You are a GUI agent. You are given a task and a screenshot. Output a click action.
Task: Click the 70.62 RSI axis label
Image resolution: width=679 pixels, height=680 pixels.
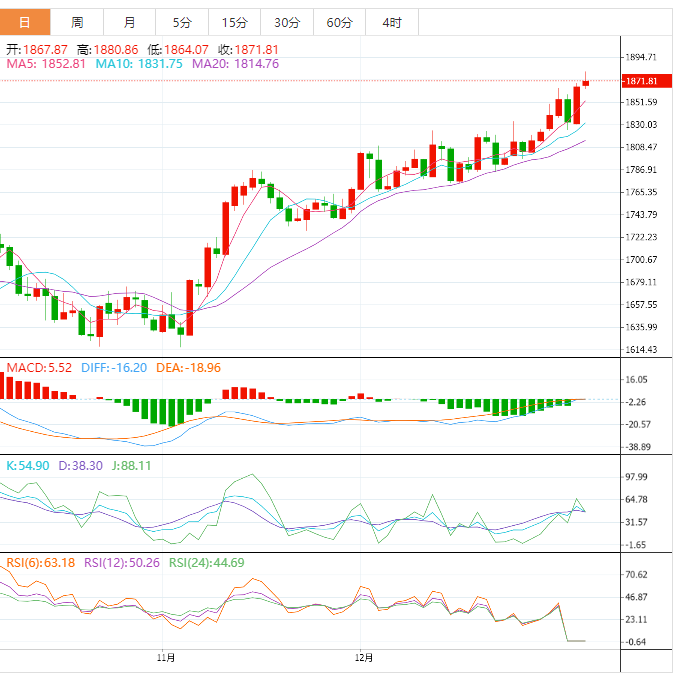click(x=636, y=575)
